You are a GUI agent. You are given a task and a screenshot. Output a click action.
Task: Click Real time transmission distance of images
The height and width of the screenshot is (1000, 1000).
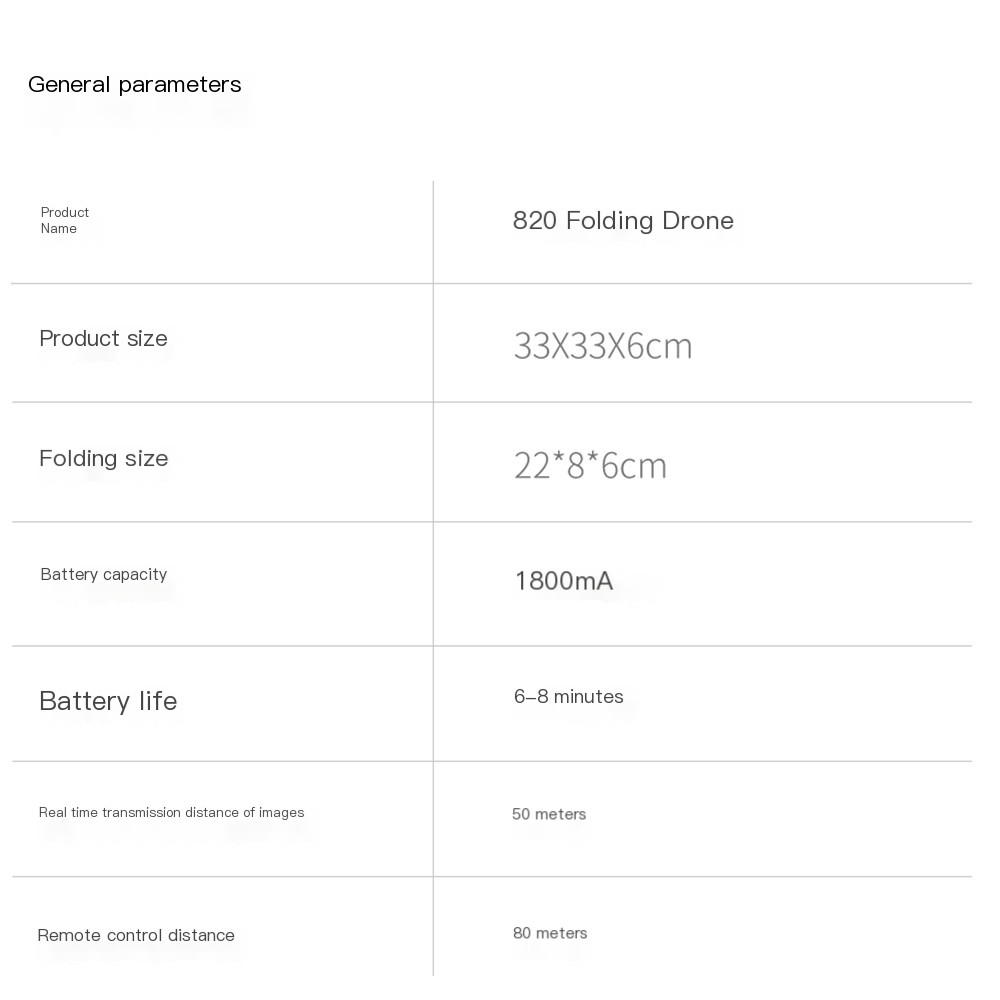coord(172,812)
